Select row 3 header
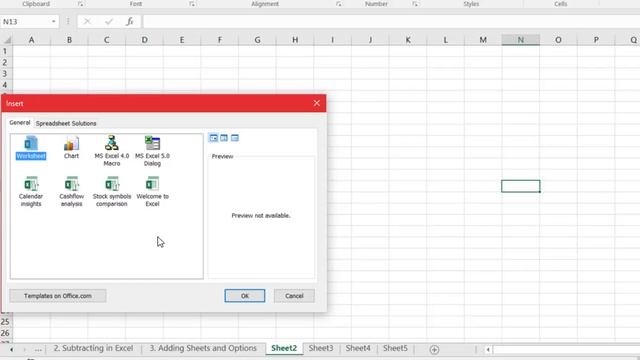Screen dimensions: 640x360 click(6, 73)
